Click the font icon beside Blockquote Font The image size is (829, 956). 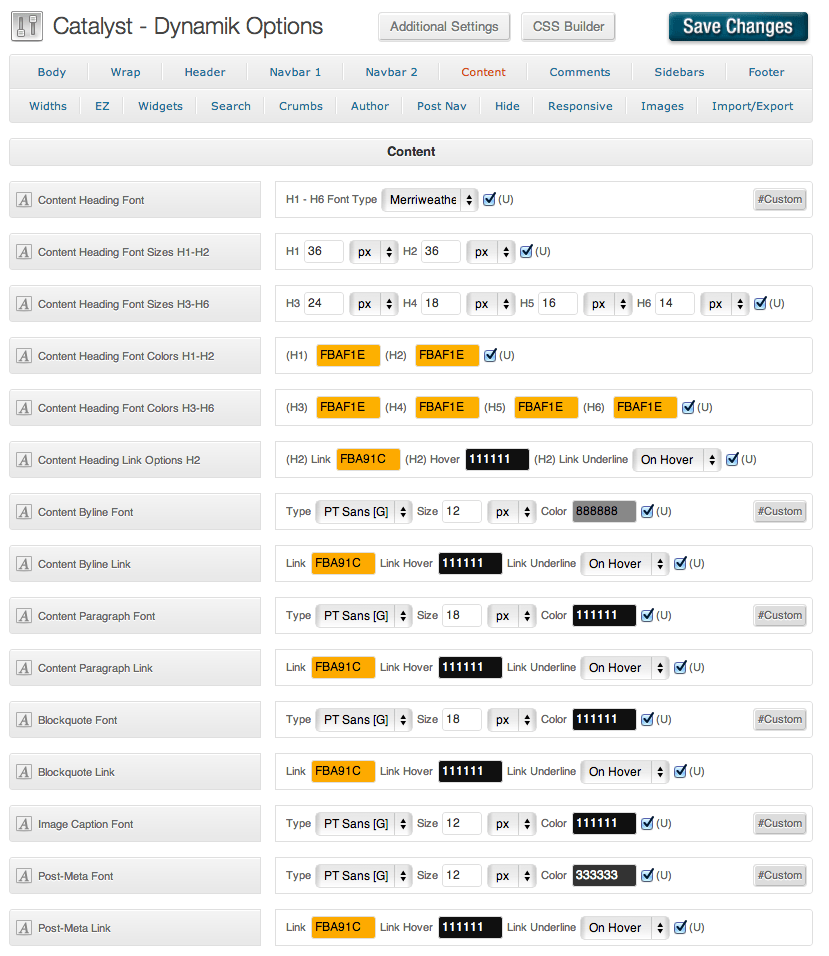pyautogui.click(x=24, y=720)
